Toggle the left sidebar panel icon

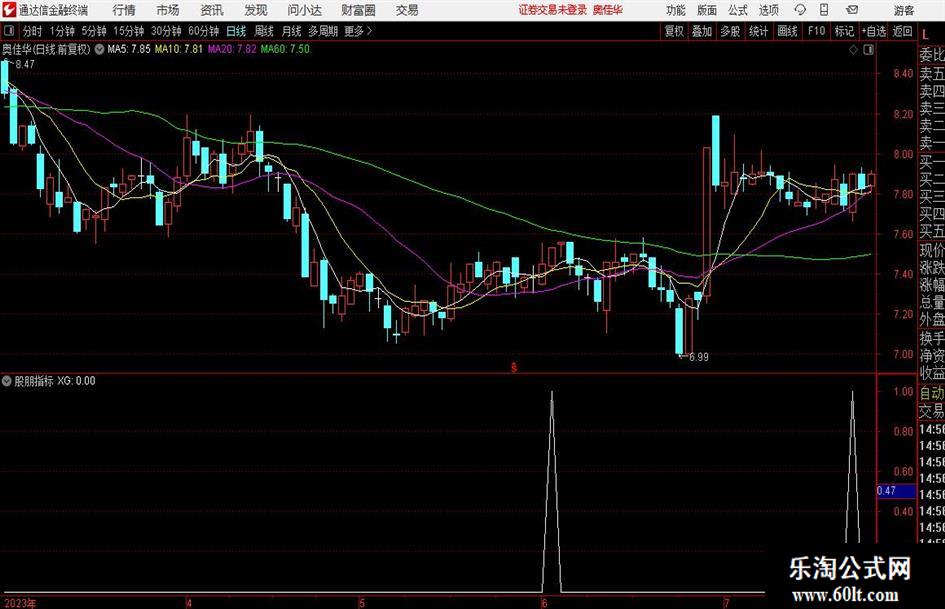point(9,31)
